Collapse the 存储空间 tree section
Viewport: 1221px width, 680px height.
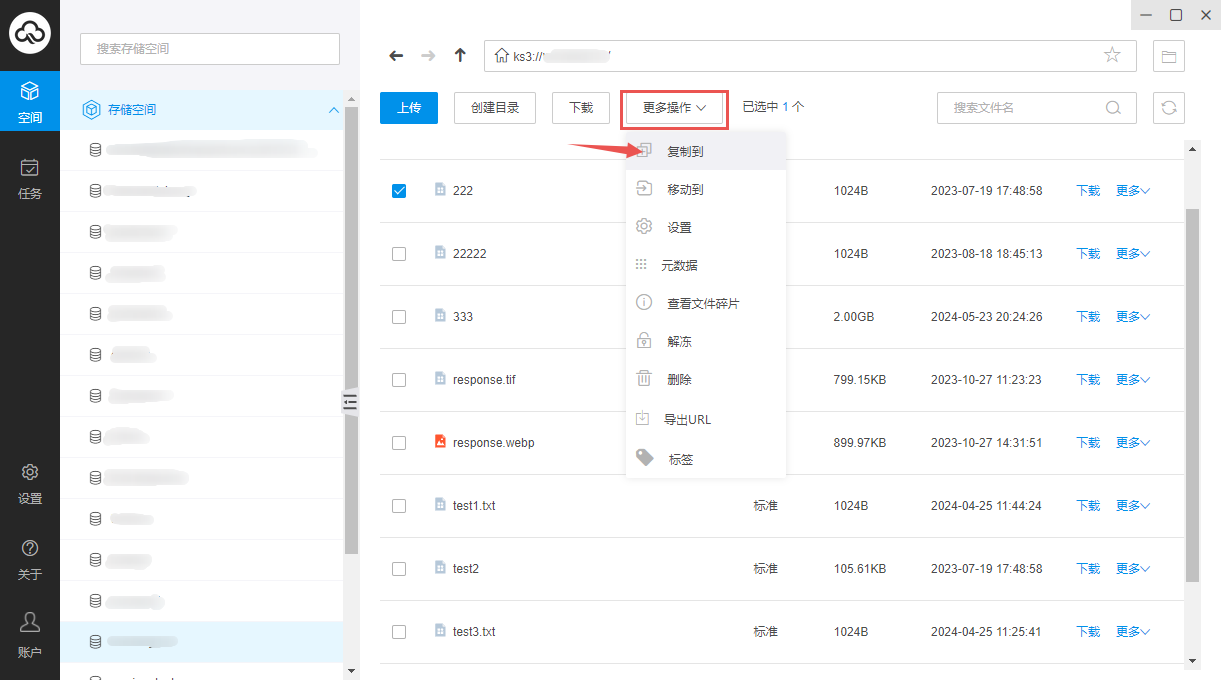tap(334, 110)
